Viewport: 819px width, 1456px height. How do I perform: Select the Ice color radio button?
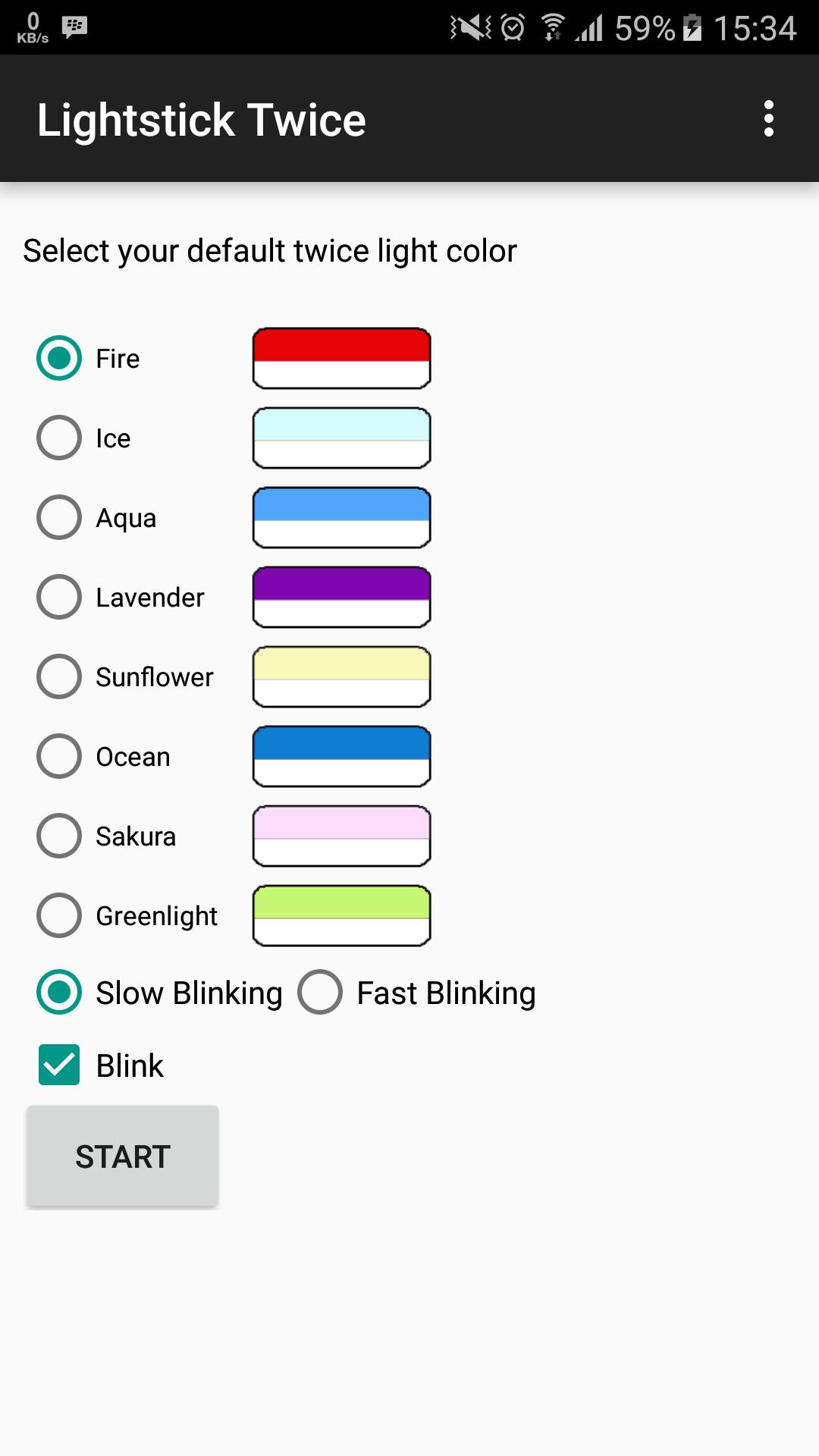pyautogui.click(x=59, y=438)
